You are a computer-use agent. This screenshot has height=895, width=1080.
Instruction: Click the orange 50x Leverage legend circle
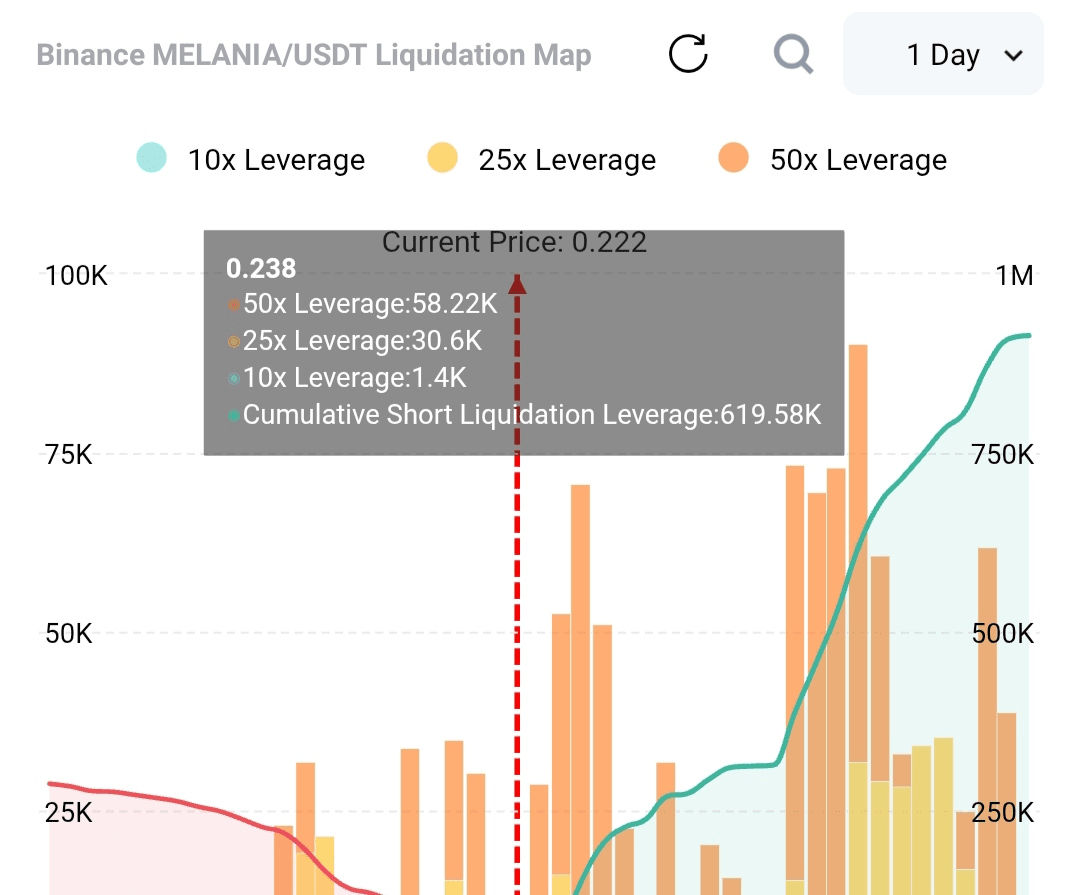tap(733, 159)
